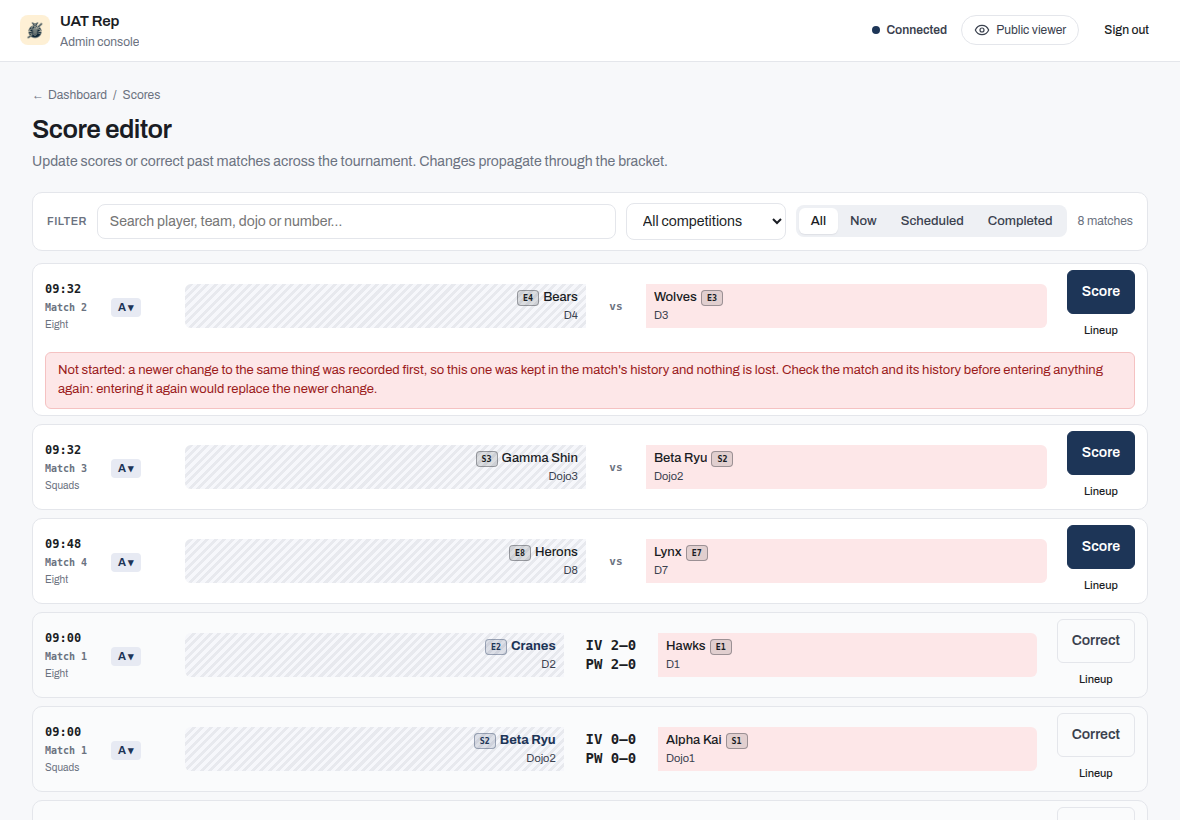Click the back arrow before Dashboard

pyautogui.click(x=38, y=96)
